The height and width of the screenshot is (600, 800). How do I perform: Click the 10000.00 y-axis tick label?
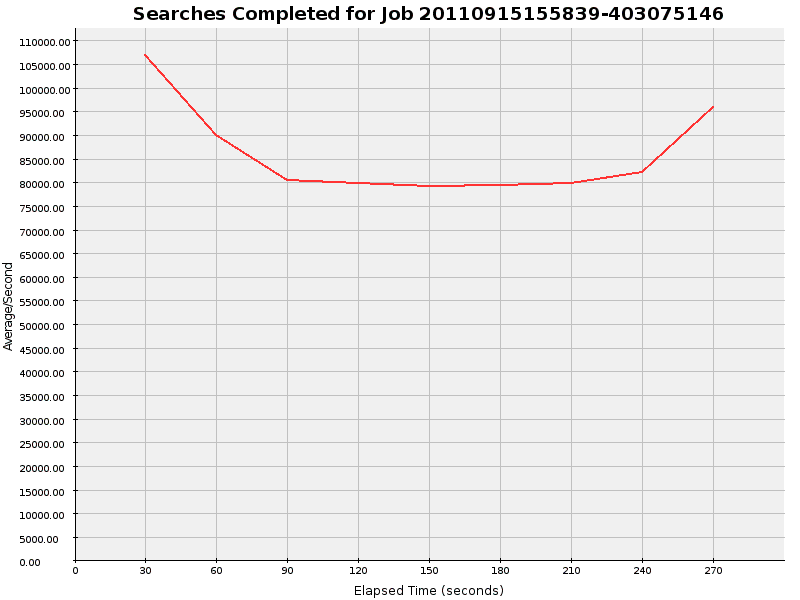[x=44, y=515]
